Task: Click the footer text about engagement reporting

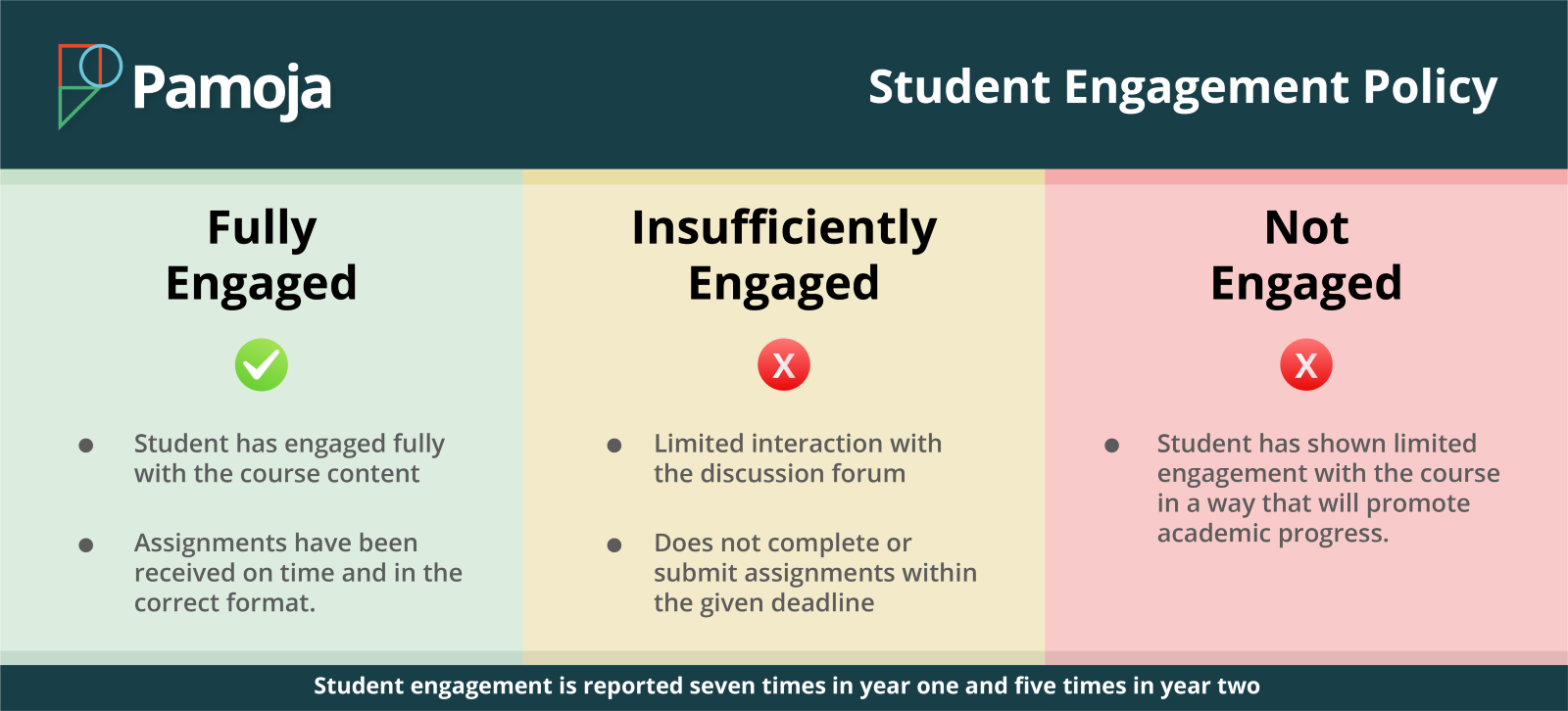Action: [786, 686]
